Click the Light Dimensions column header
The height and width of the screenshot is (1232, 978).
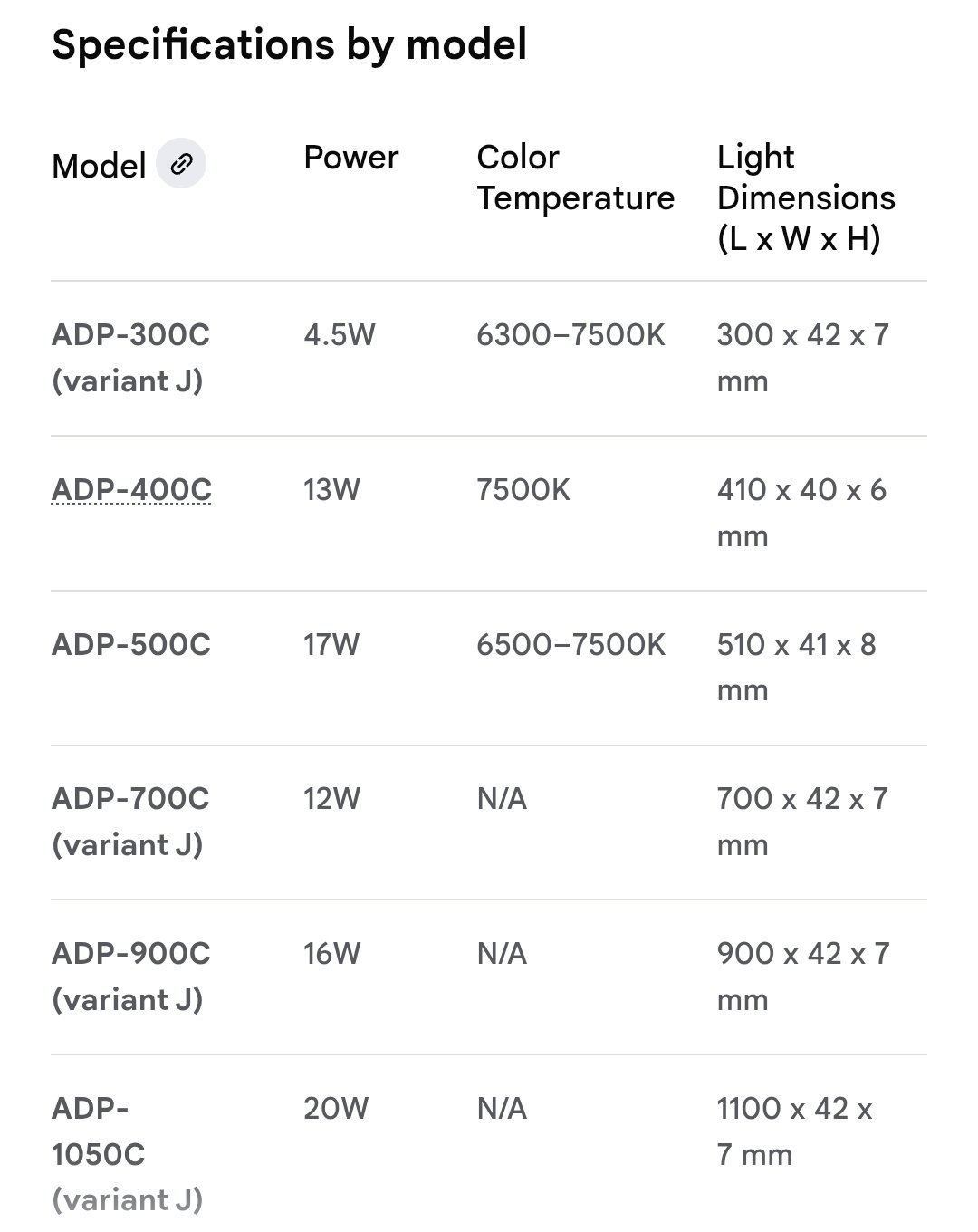pyautogui.click(x=805, y=197)
